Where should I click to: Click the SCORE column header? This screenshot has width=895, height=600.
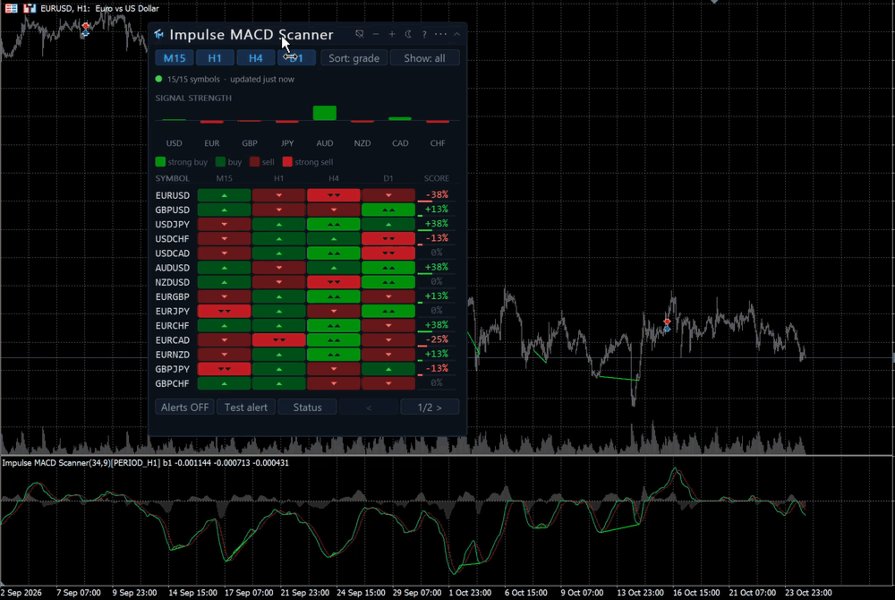point(437,179)
